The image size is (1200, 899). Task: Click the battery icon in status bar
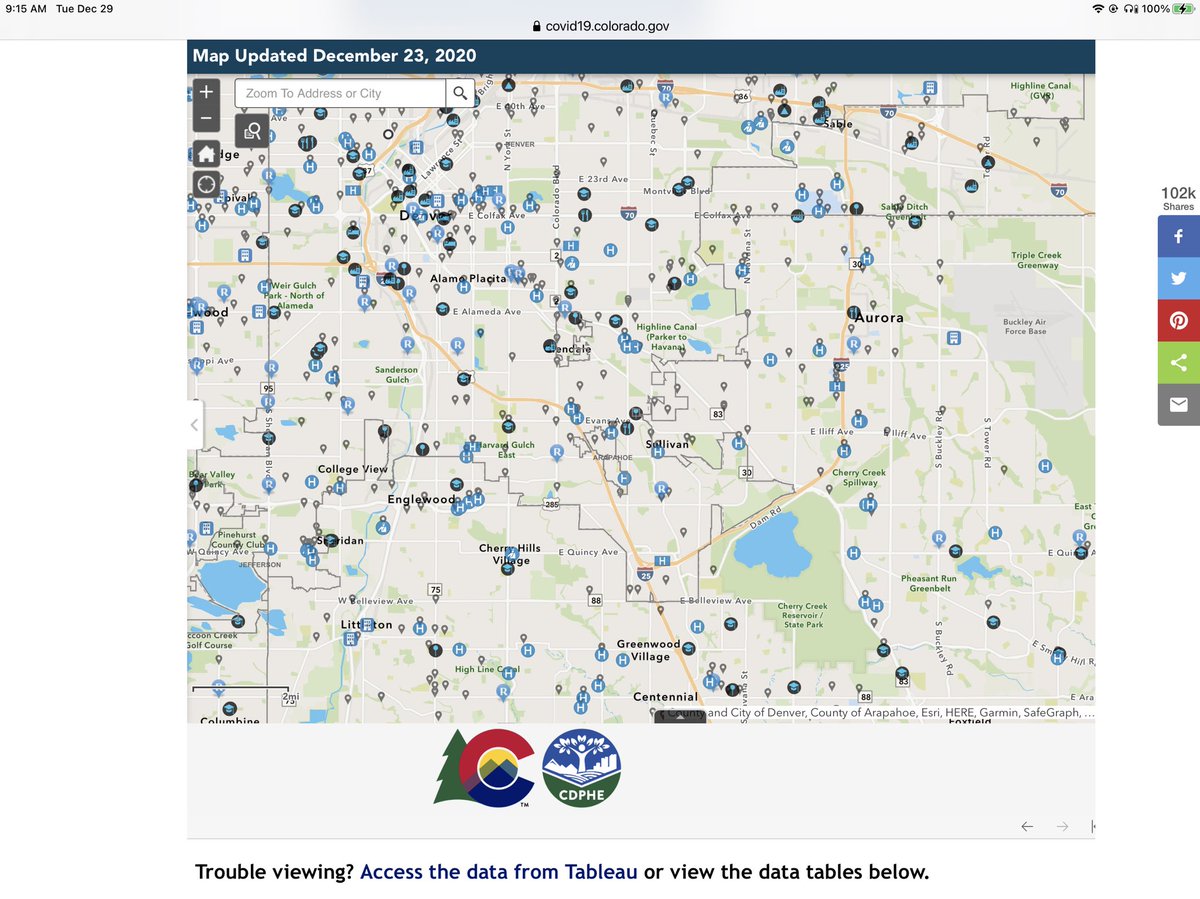pos(1183,8)
